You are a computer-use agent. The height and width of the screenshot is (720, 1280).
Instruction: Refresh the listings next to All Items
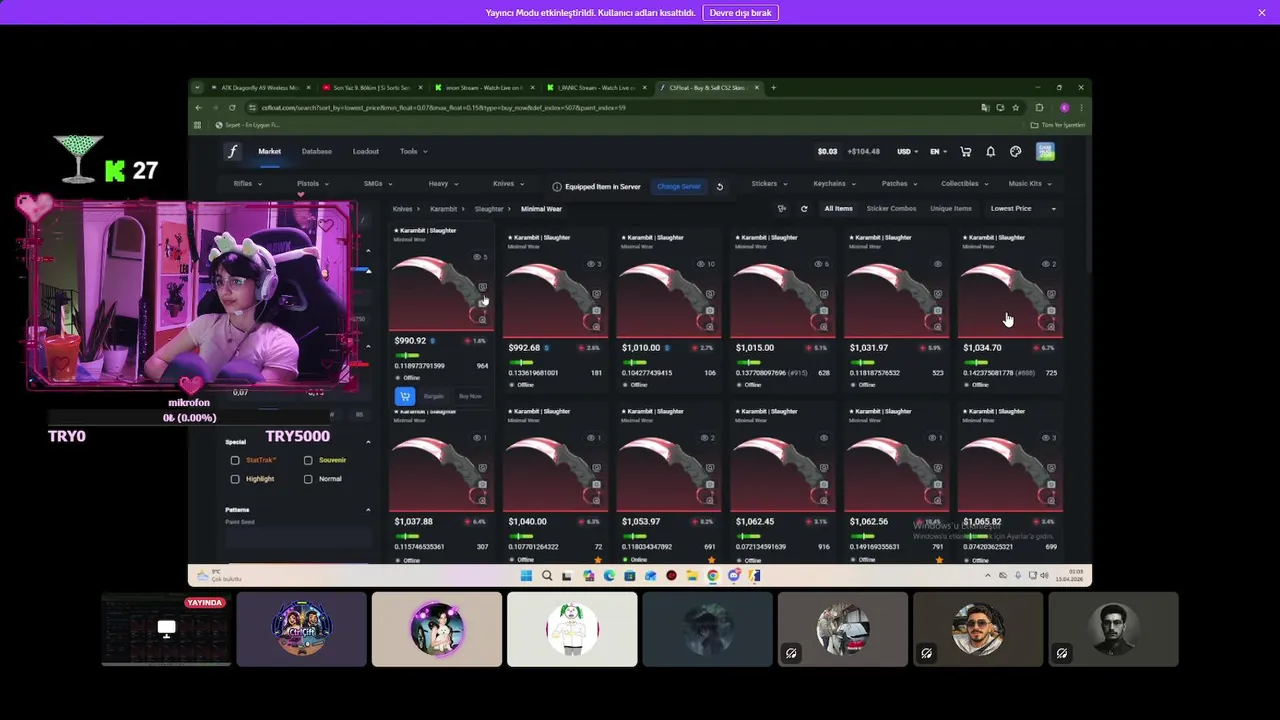(x=804, y=209)
